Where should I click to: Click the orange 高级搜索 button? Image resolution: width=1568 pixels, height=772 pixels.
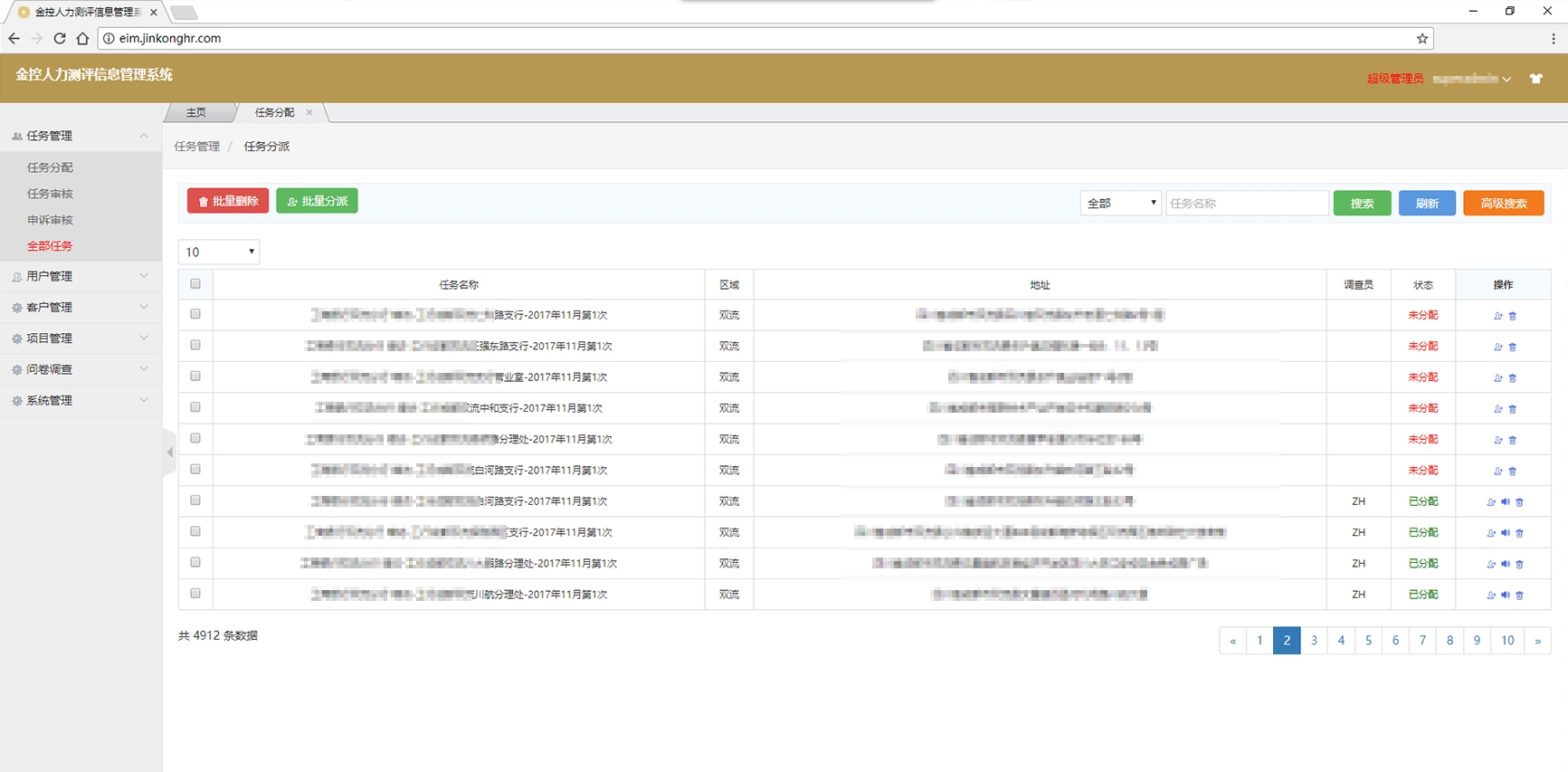pyautogui.click(x=1503, y=204)
